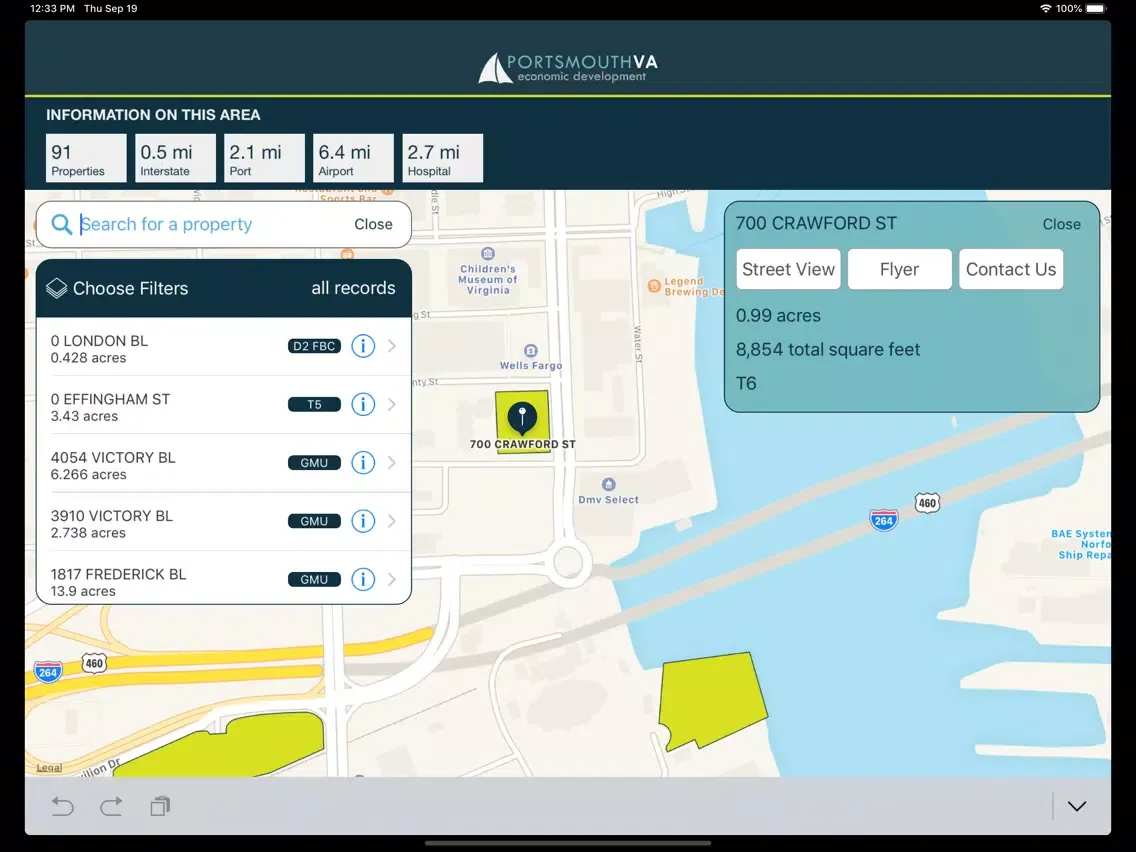Open Choose Filters
Viewport: 1136px width, 852px height.
(130, 288)
